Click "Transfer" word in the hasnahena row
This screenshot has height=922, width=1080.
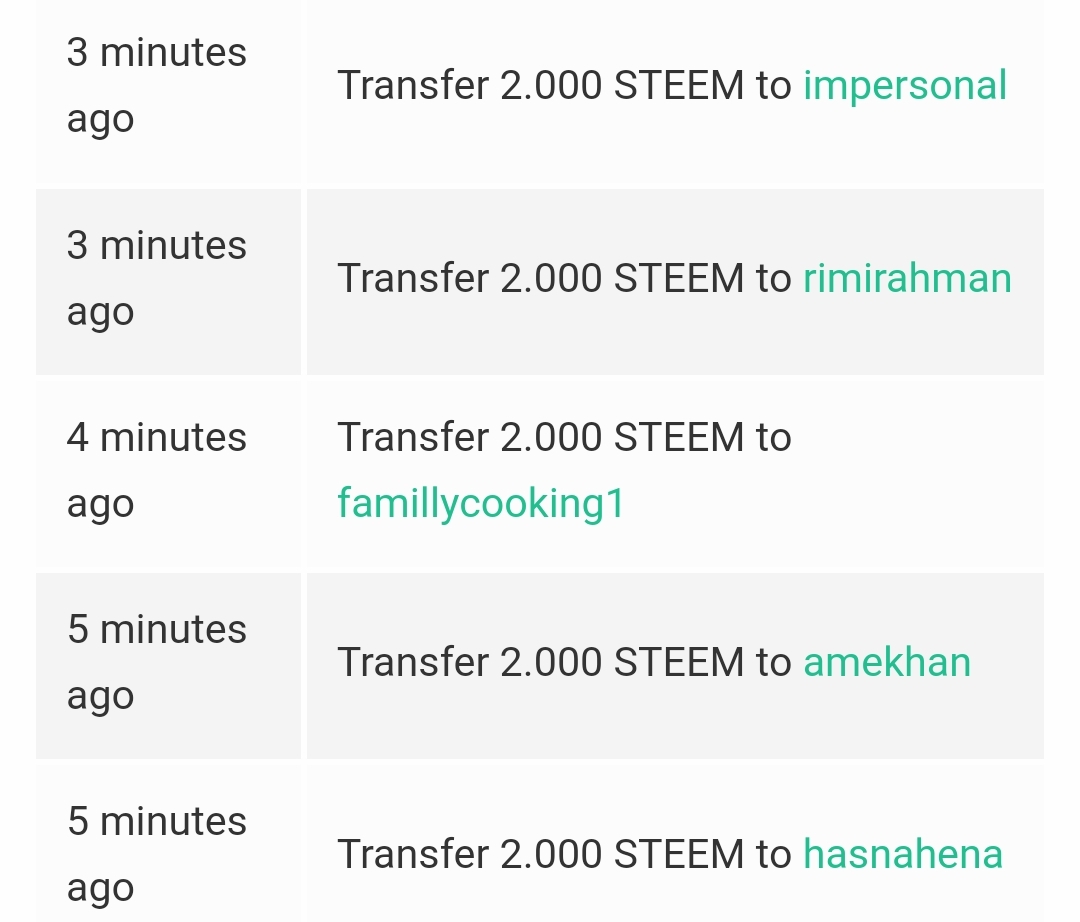(412, 854)
